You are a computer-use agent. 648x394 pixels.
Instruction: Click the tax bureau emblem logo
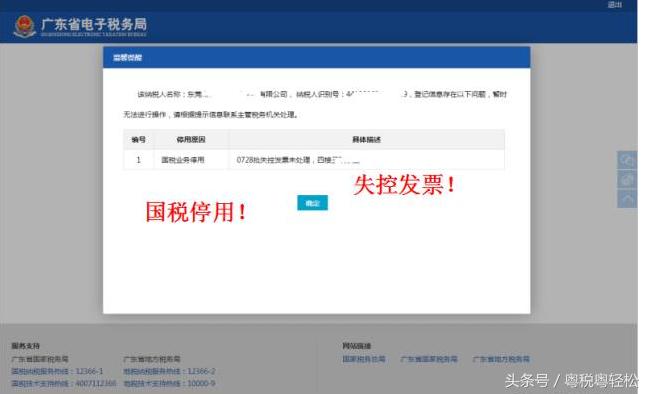[x=24, y=26]
